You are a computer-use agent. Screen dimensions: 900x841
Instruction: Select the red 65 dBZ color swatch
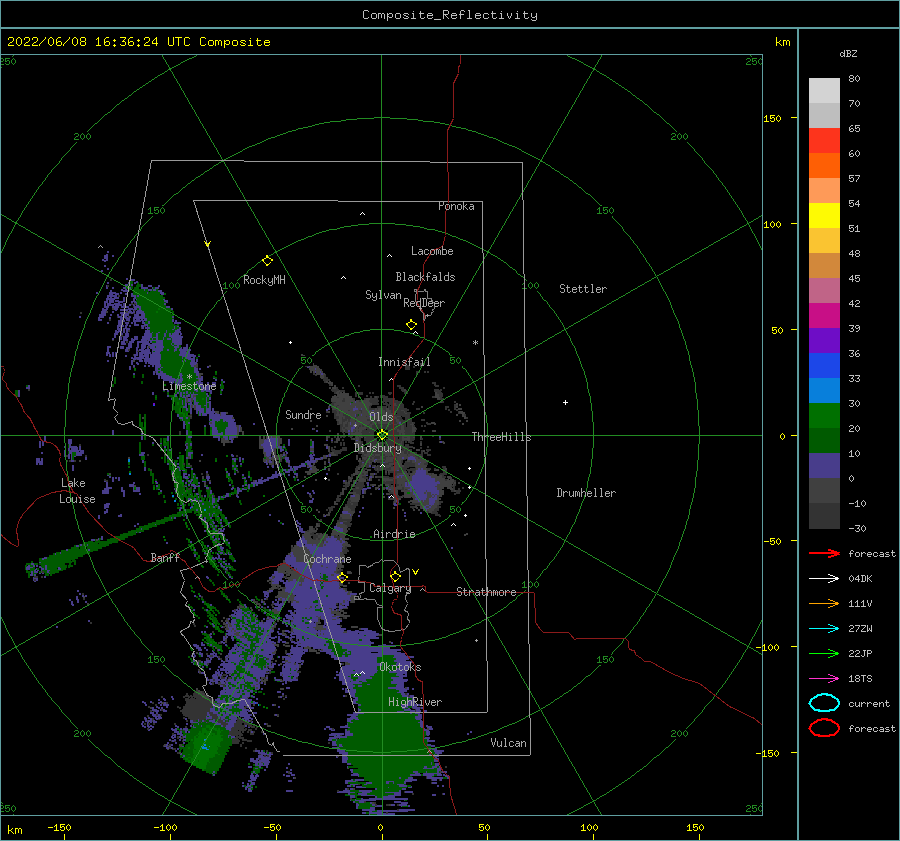click(x=824, y=141)
